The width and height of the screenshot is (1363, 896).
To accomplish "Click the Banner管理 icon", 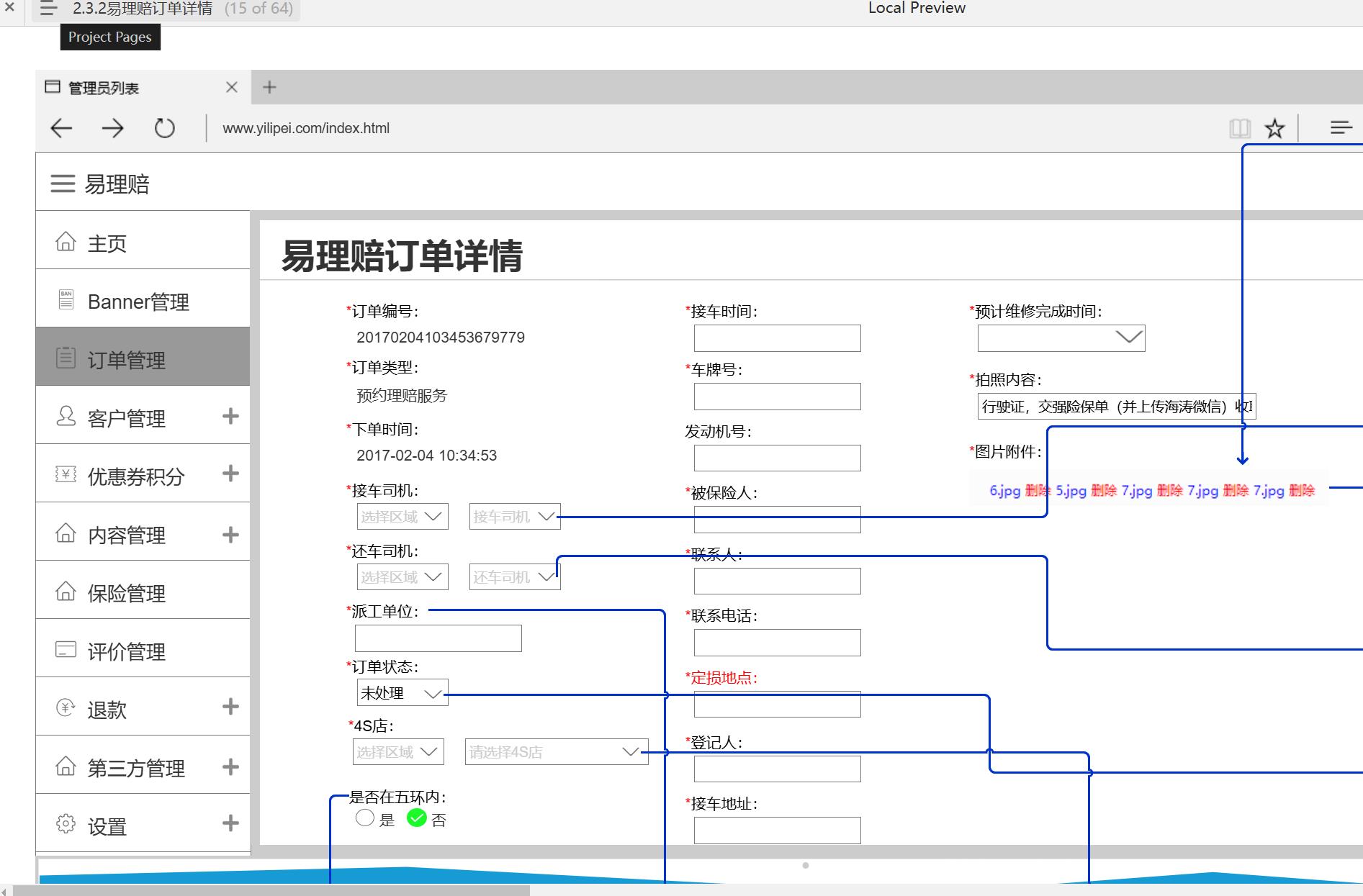I will (66, 299).
